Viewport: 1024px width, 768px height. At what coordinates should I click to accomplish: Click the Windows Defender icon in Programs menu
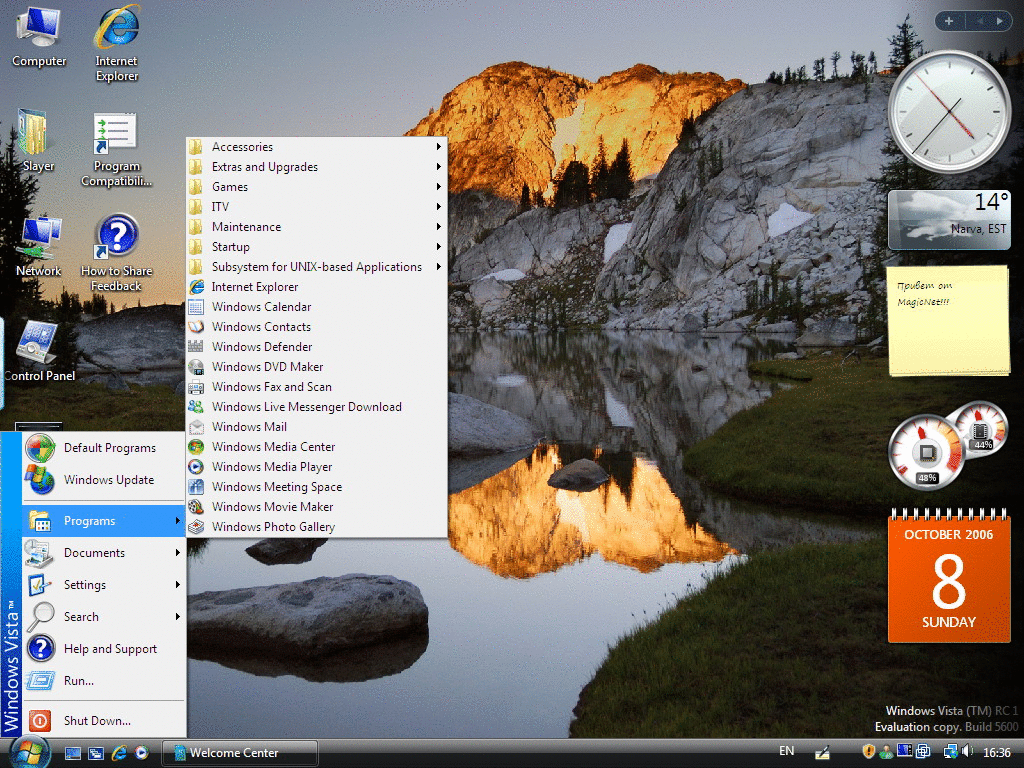coord(195,347)
